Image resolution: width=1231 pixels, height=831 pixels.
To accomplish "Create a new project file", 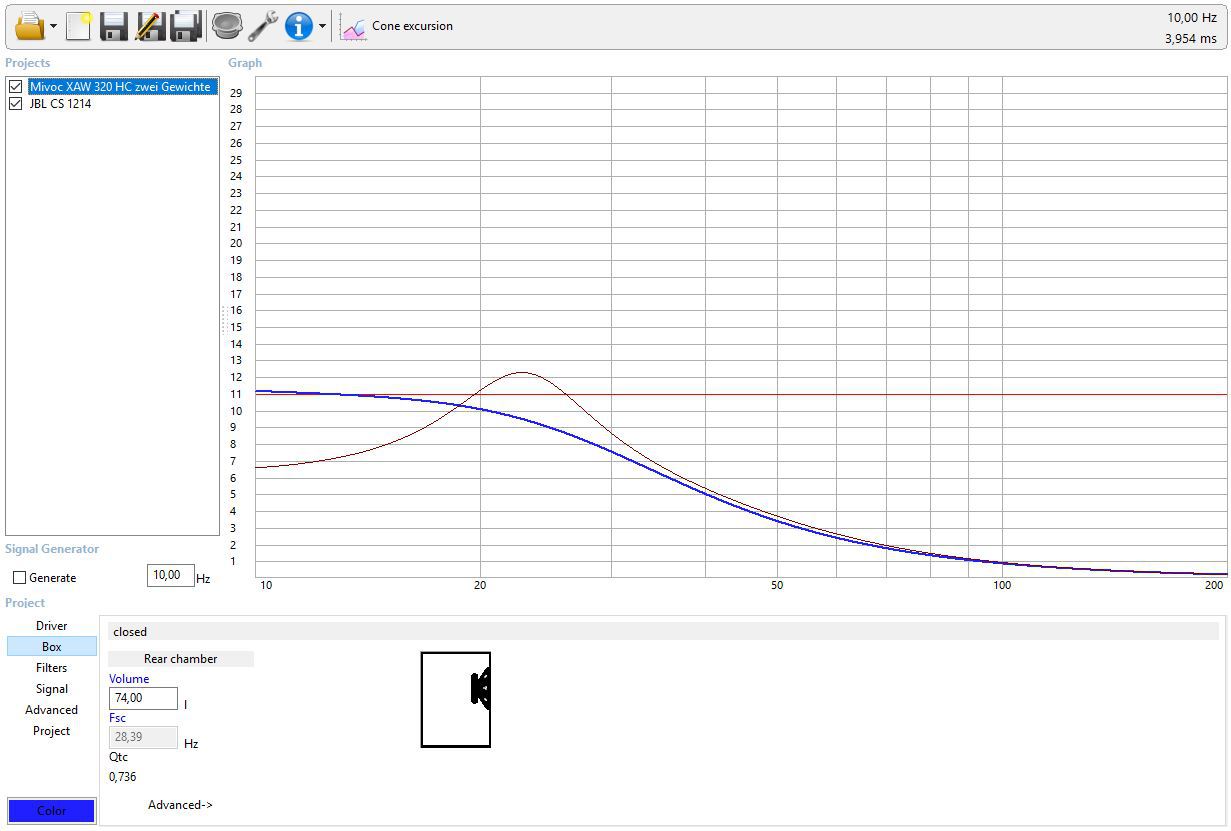I will [79, 26].
